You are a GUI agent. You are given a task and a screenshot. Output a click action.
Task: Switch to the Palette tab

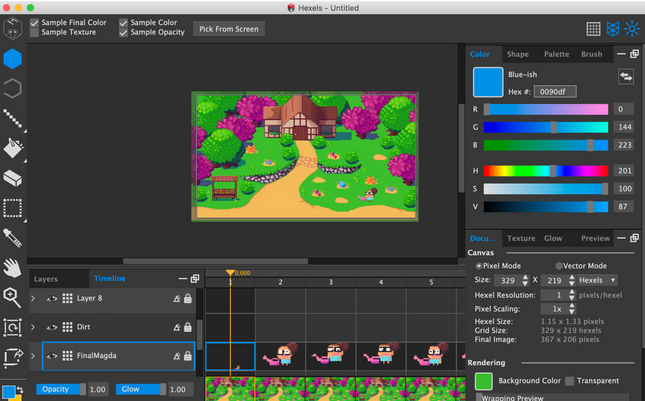pos(556,54)
